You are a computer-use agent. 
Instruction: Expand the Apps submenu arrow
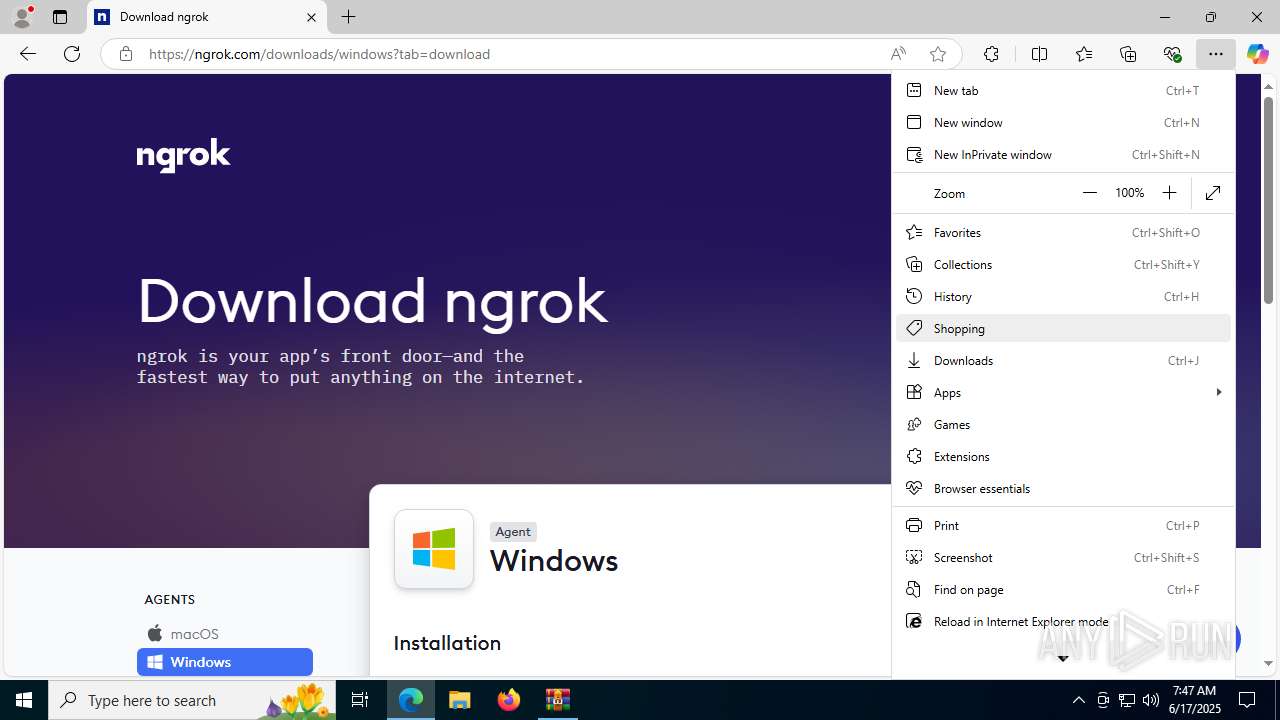pyautogui.click(x=1218, y=392)
